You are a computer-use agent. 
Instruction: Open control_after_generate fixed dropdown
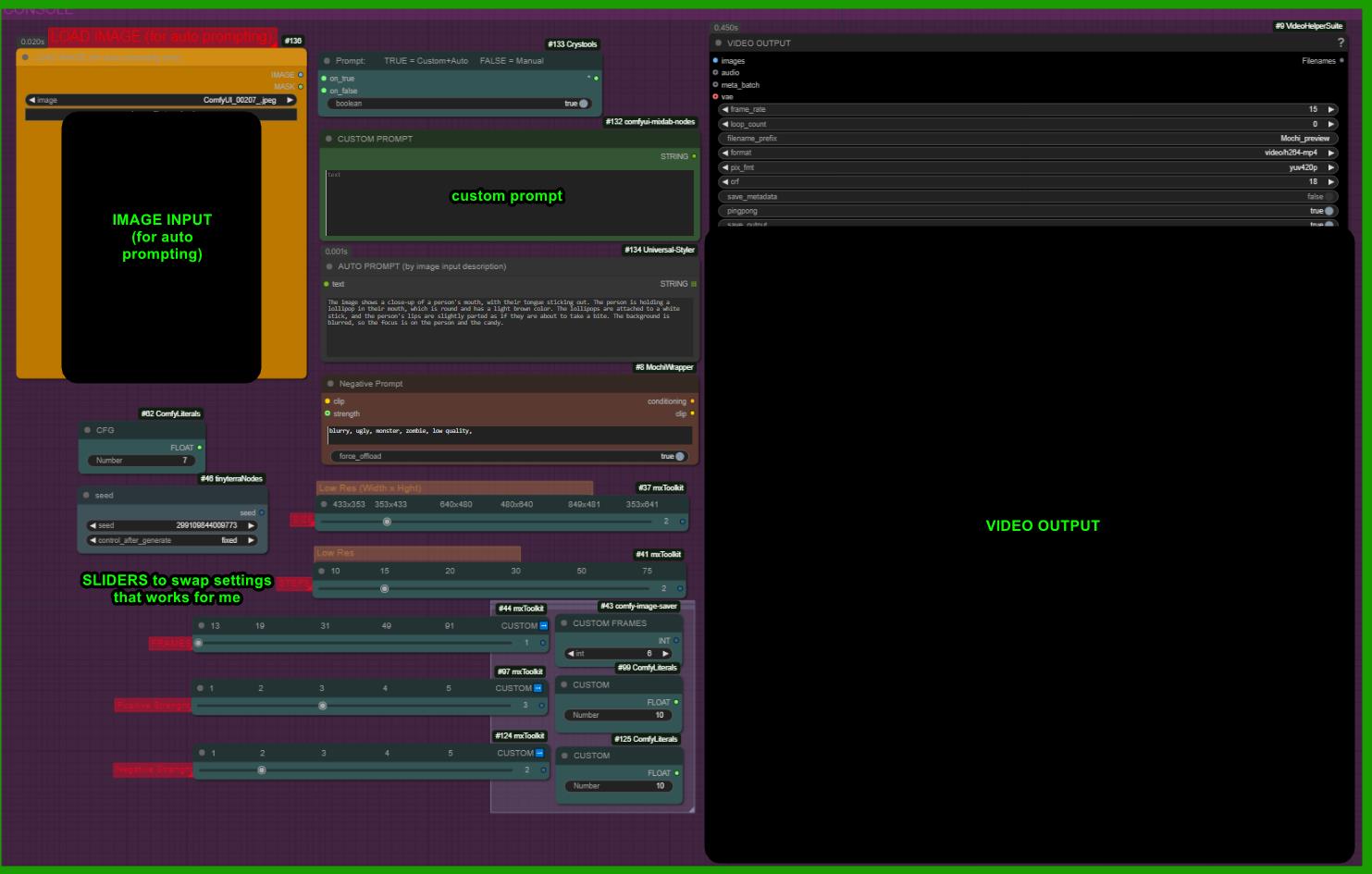(171, 541)
